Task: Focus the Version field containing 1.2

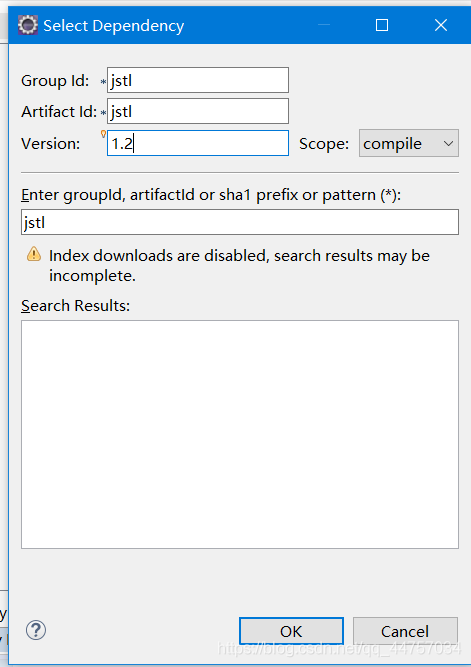Action: [x=198, y=143]
